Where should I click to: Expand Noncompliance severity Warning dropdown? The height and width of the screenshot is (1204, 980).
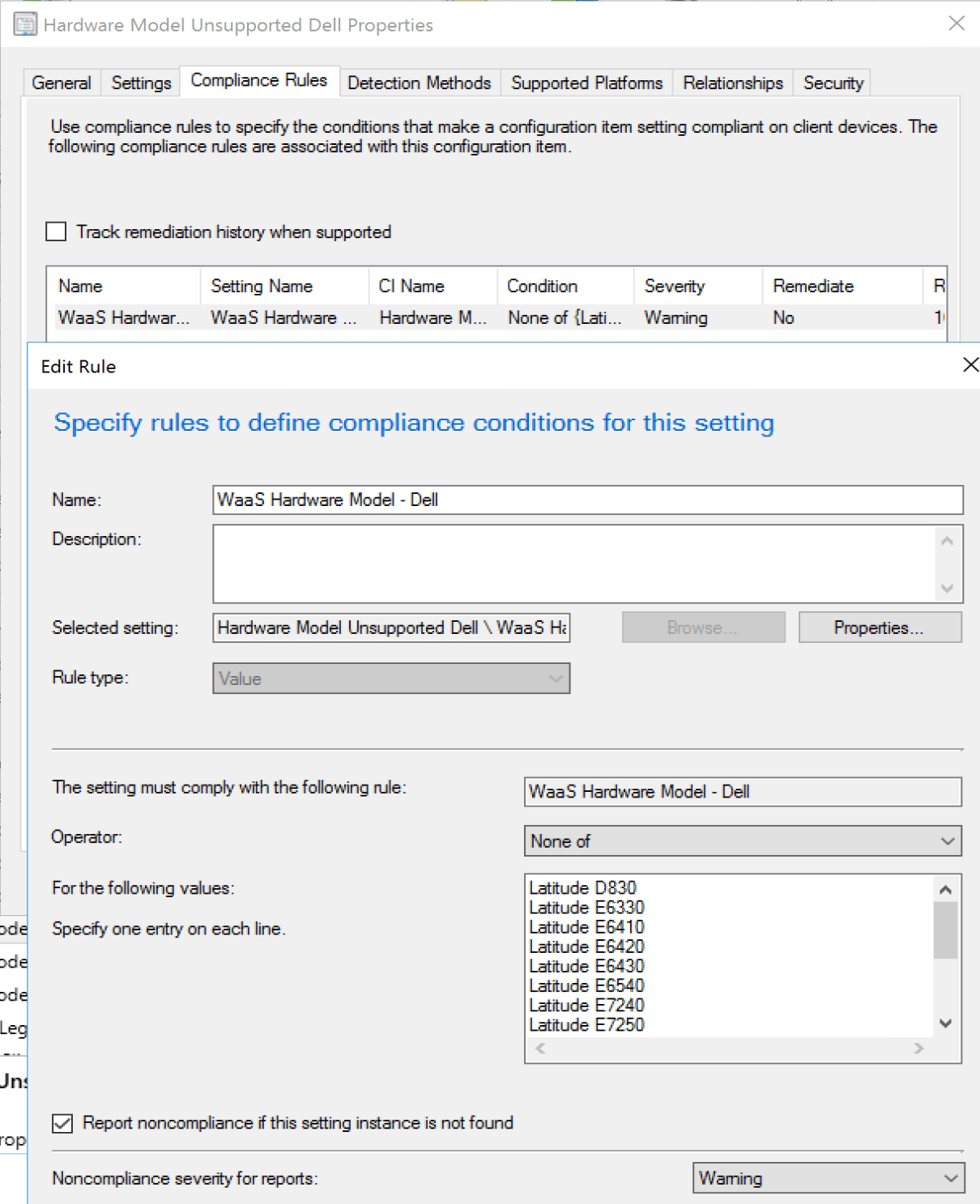pos(828,1178)
